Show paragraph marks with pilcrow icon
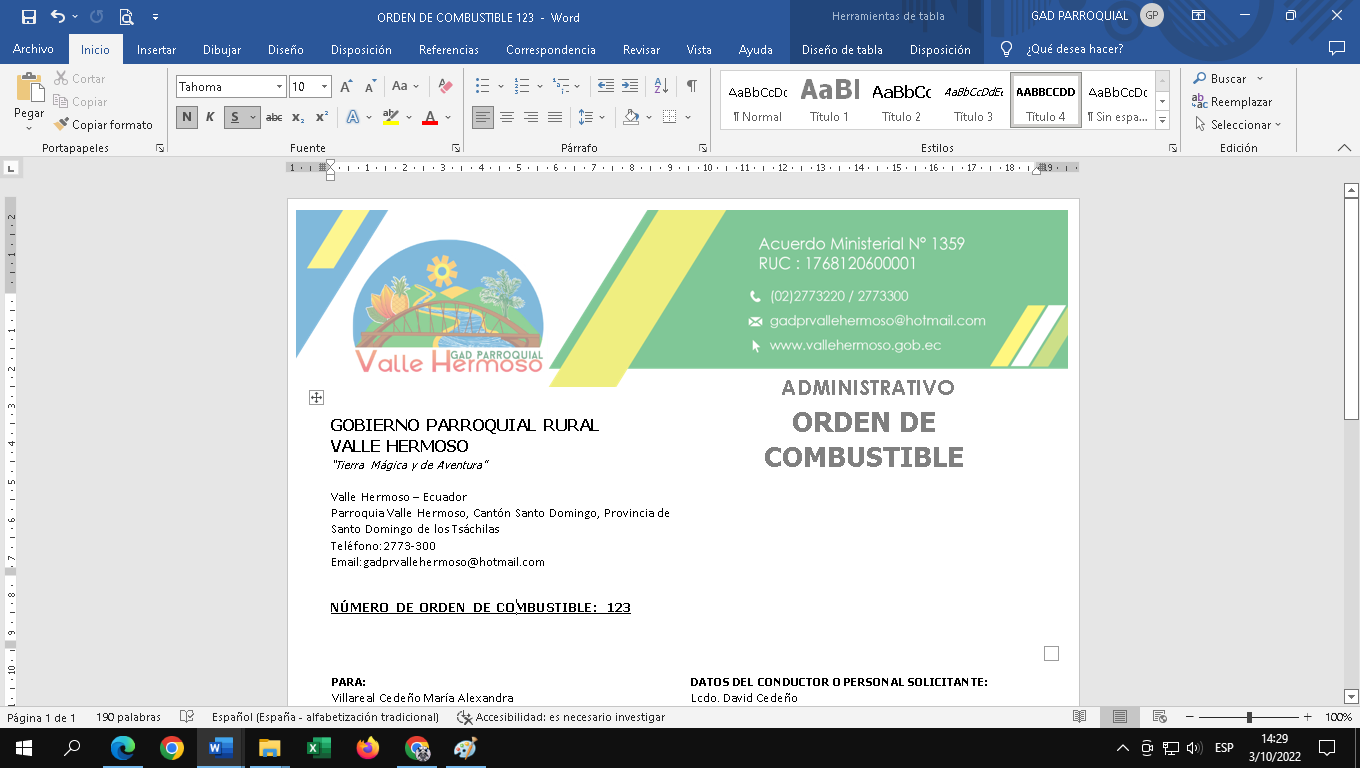Image resolution: width=1360 pixels, height=768 pixels. 691,86
